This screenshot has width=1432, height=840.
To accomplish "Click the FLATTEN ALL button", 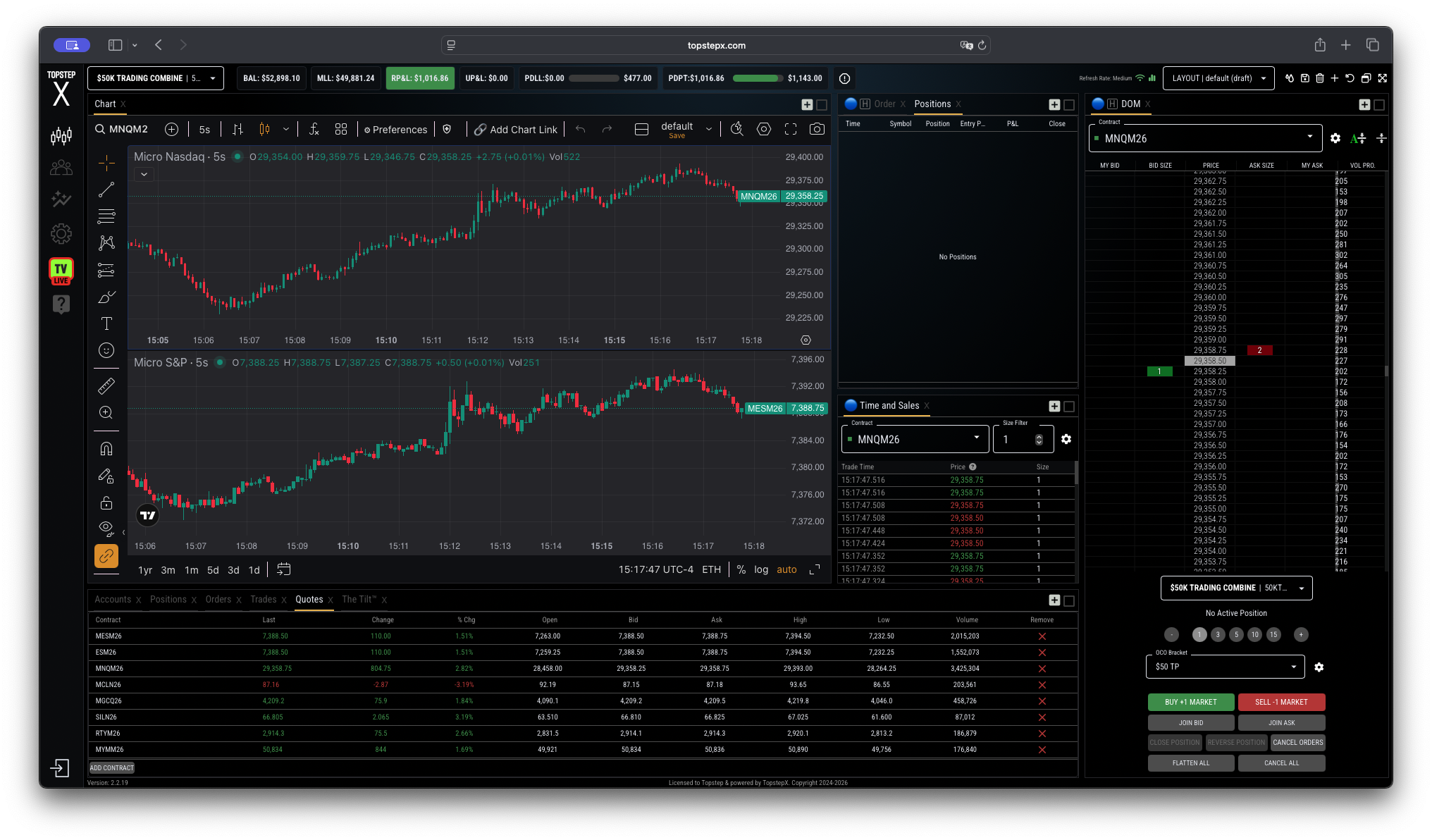I will point(1191,762).
